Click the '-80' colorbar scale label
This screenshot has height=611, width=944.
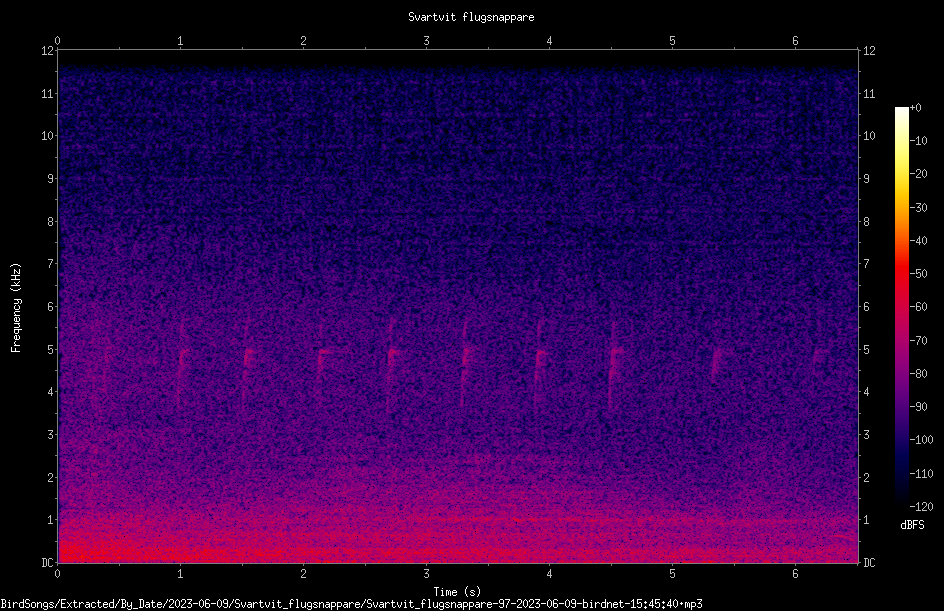tap(919, 374)
